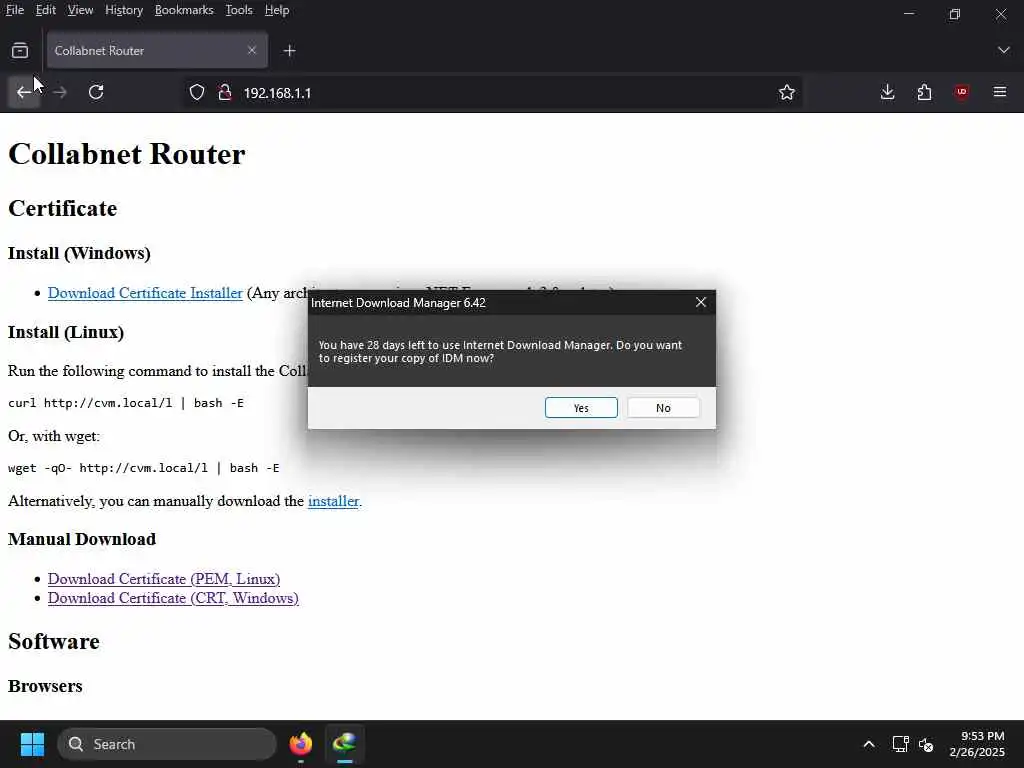
Task: Open tracking protection shield icon
Action: (x=197, y=92)
